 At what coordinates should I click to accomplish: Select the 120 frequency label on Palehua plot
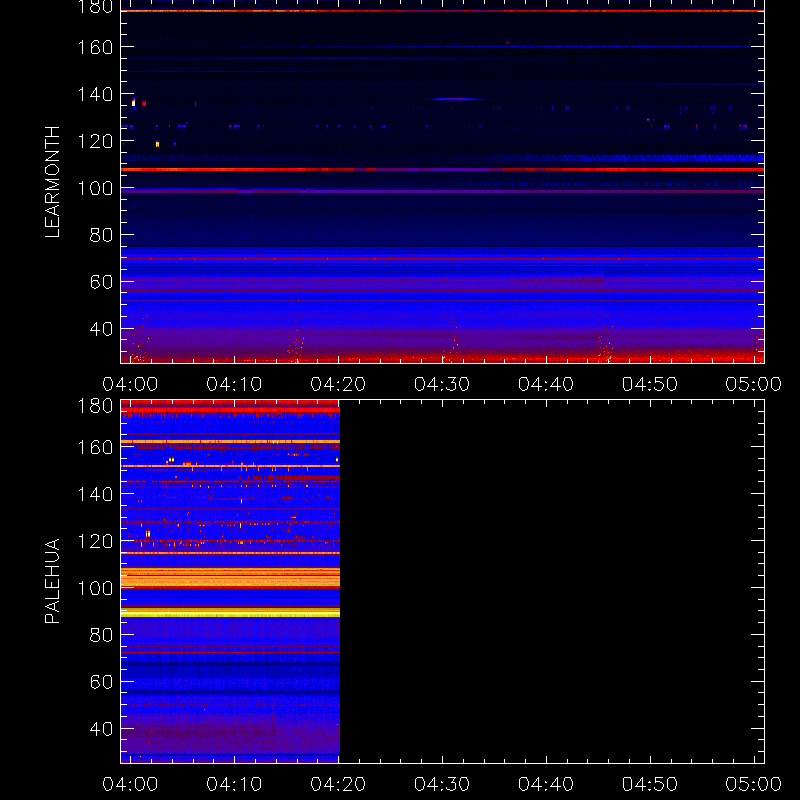coord(95,541)
